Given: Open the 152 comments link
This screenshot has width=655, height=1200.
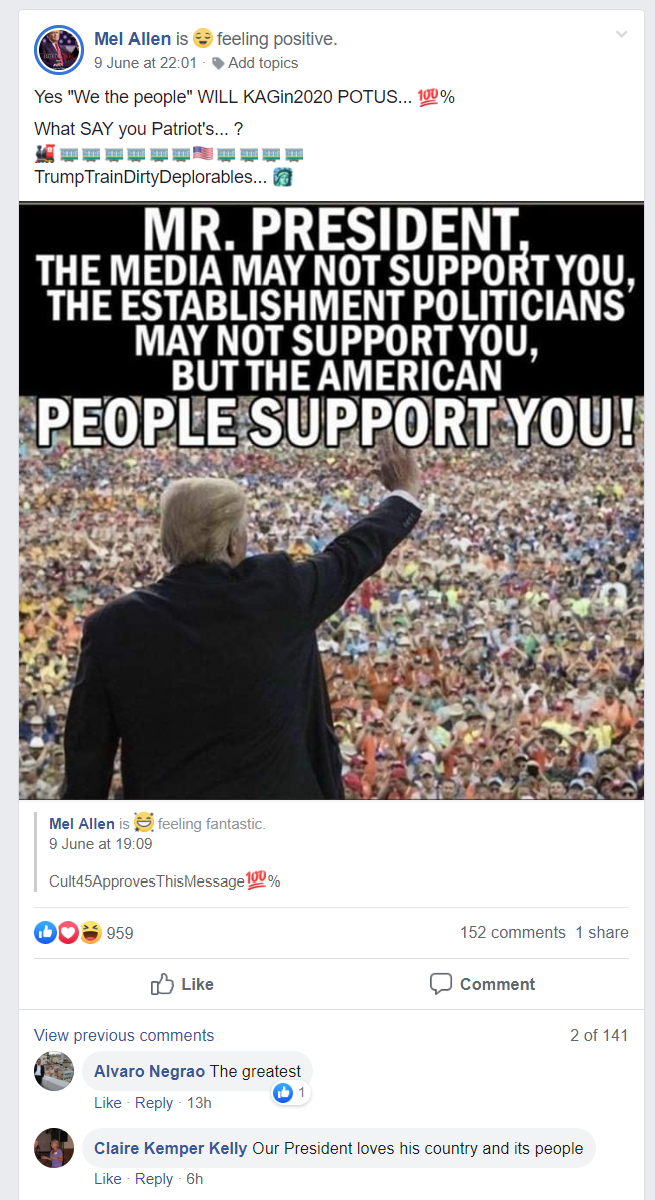Looking at the screenshot, I should pos(513,932).
